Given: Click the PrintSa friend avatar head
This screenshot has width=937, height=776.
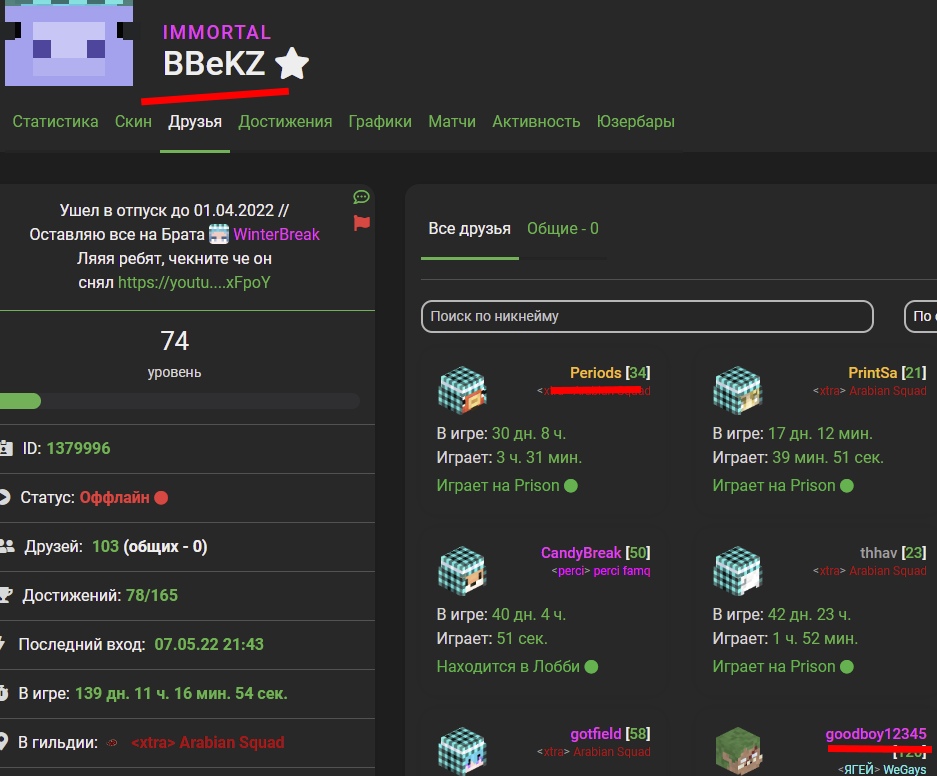Looking at the screenshot, I should pyautogui.click(x=738, y=390).
